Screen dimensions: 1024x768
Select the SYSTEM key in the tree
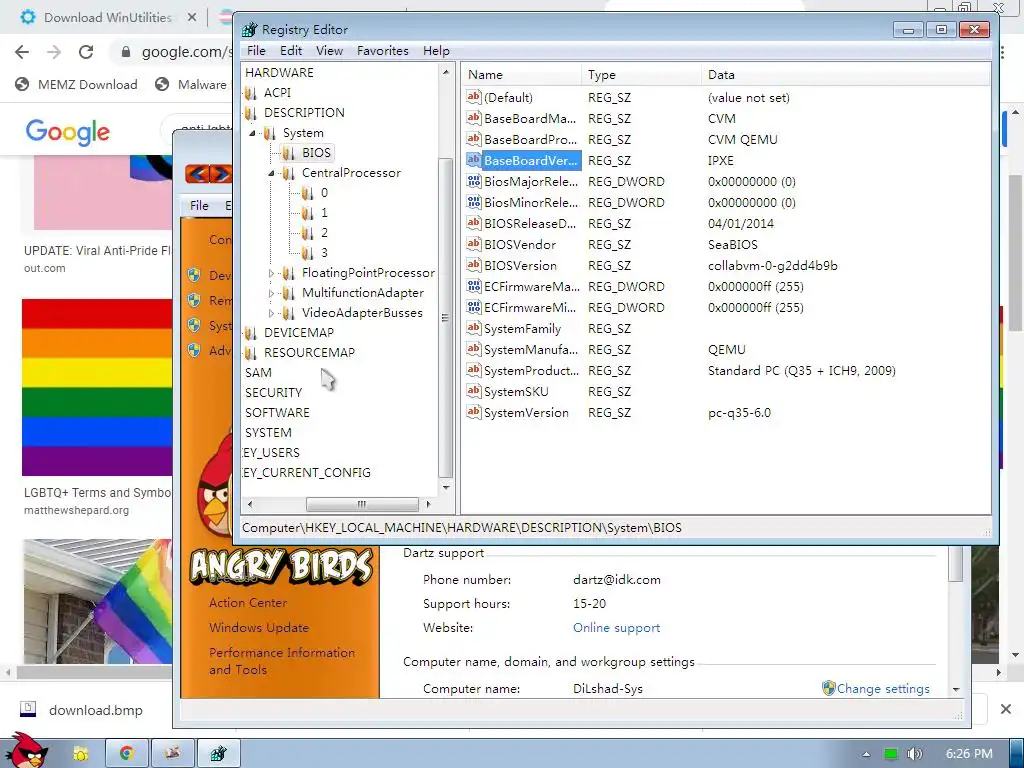268,433
